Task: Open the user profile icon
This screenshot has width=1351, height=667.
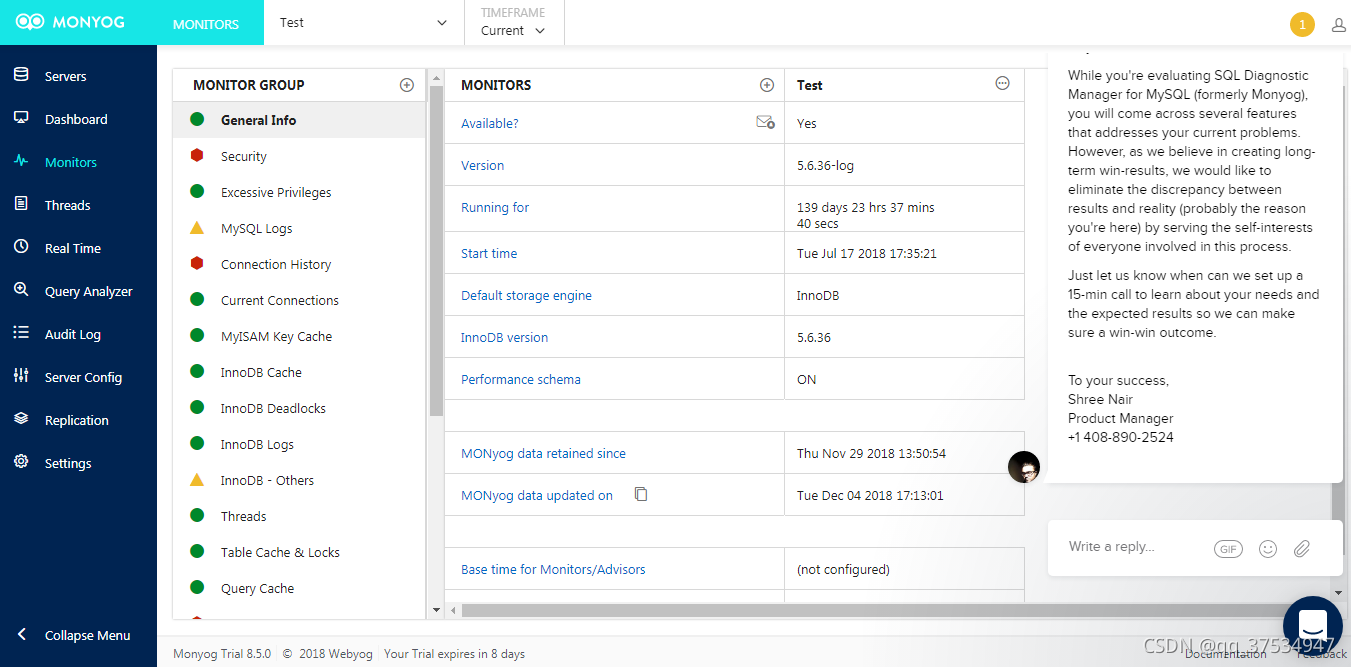Action: coord(1339,25)
